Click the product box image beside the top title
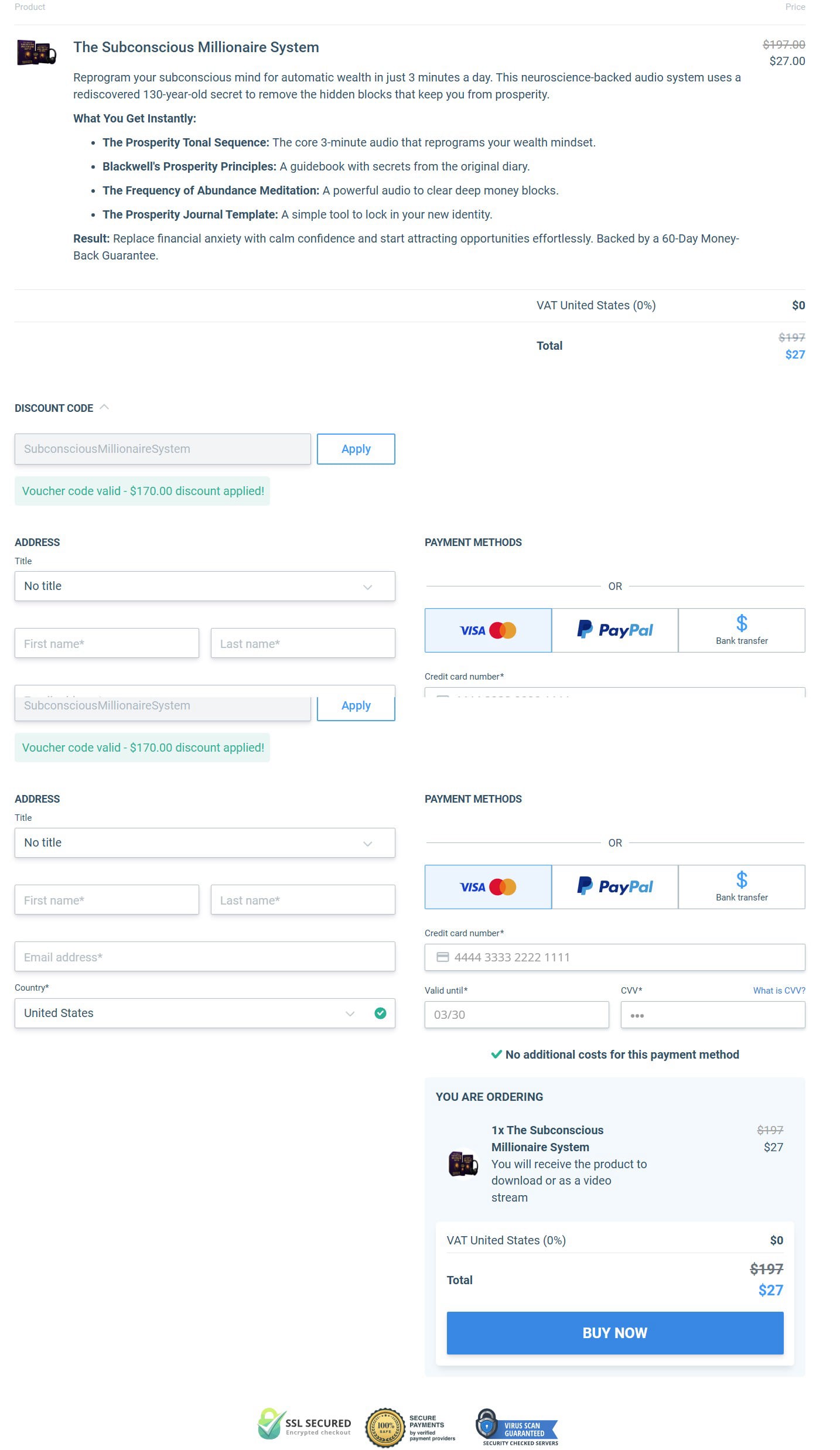Screen dimensions: 840x1450 (36, 53)
